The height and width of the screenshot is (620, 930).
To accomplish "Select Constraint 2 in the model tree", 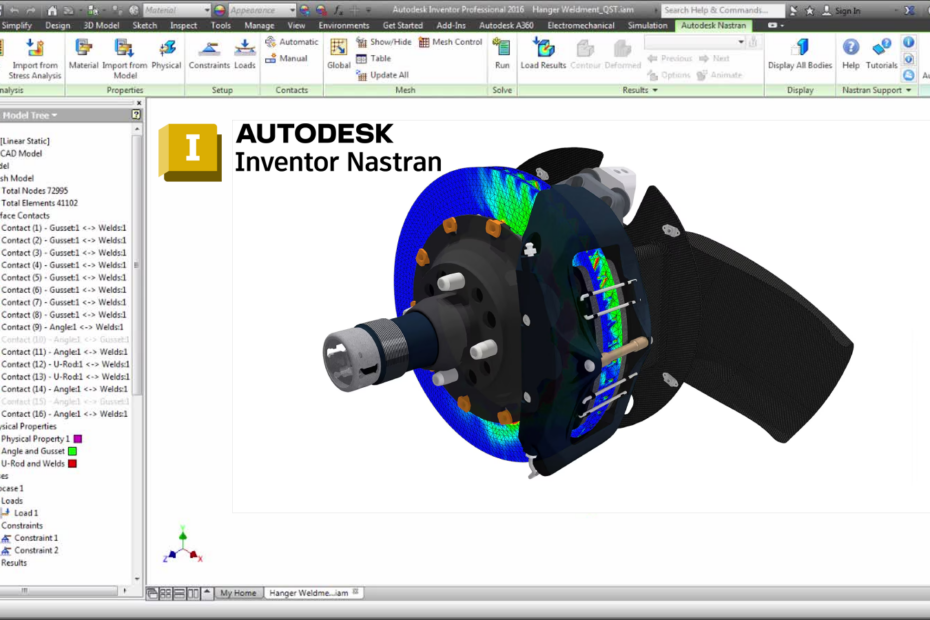I will 36,551.
